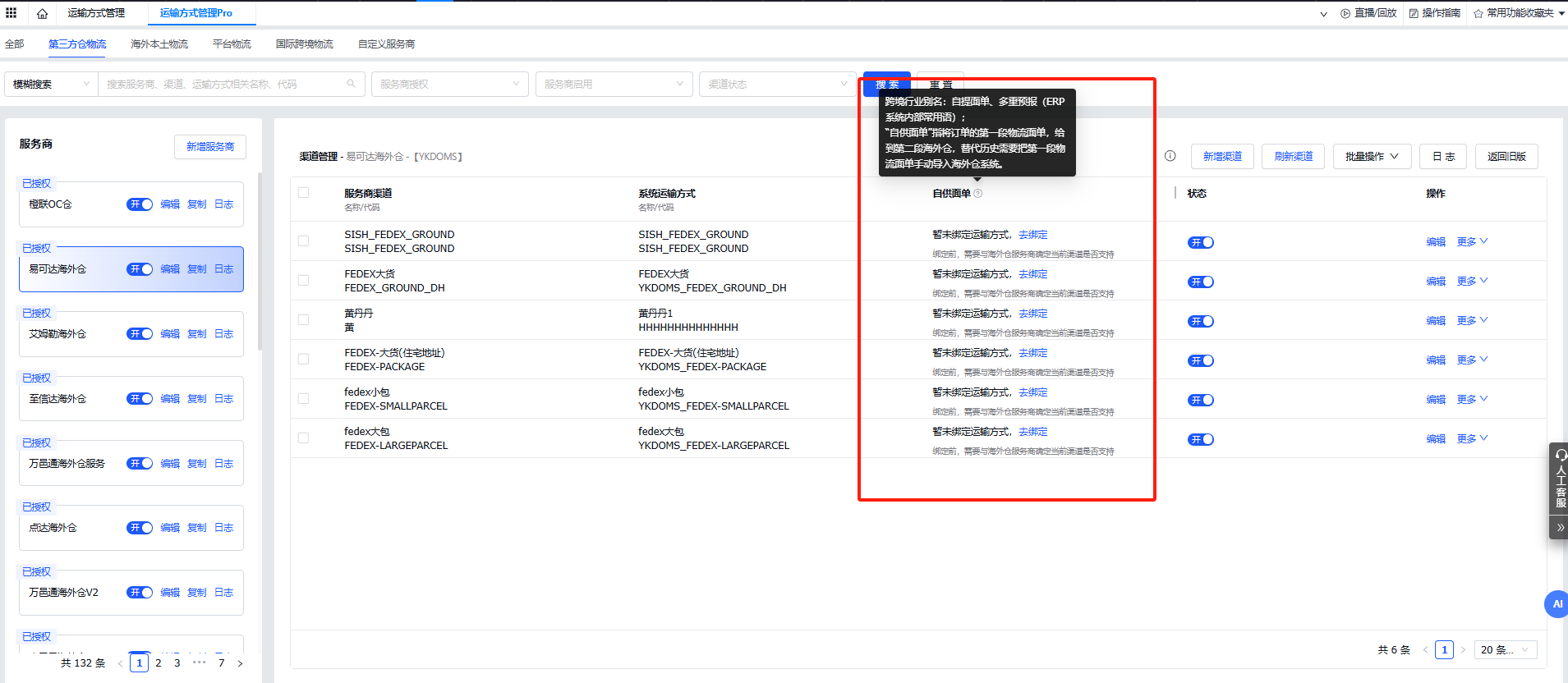Screen dimensions: 1568x683
Task: Select all channels header checkbox
Action: pyautogui.click(x=303, y=193)
